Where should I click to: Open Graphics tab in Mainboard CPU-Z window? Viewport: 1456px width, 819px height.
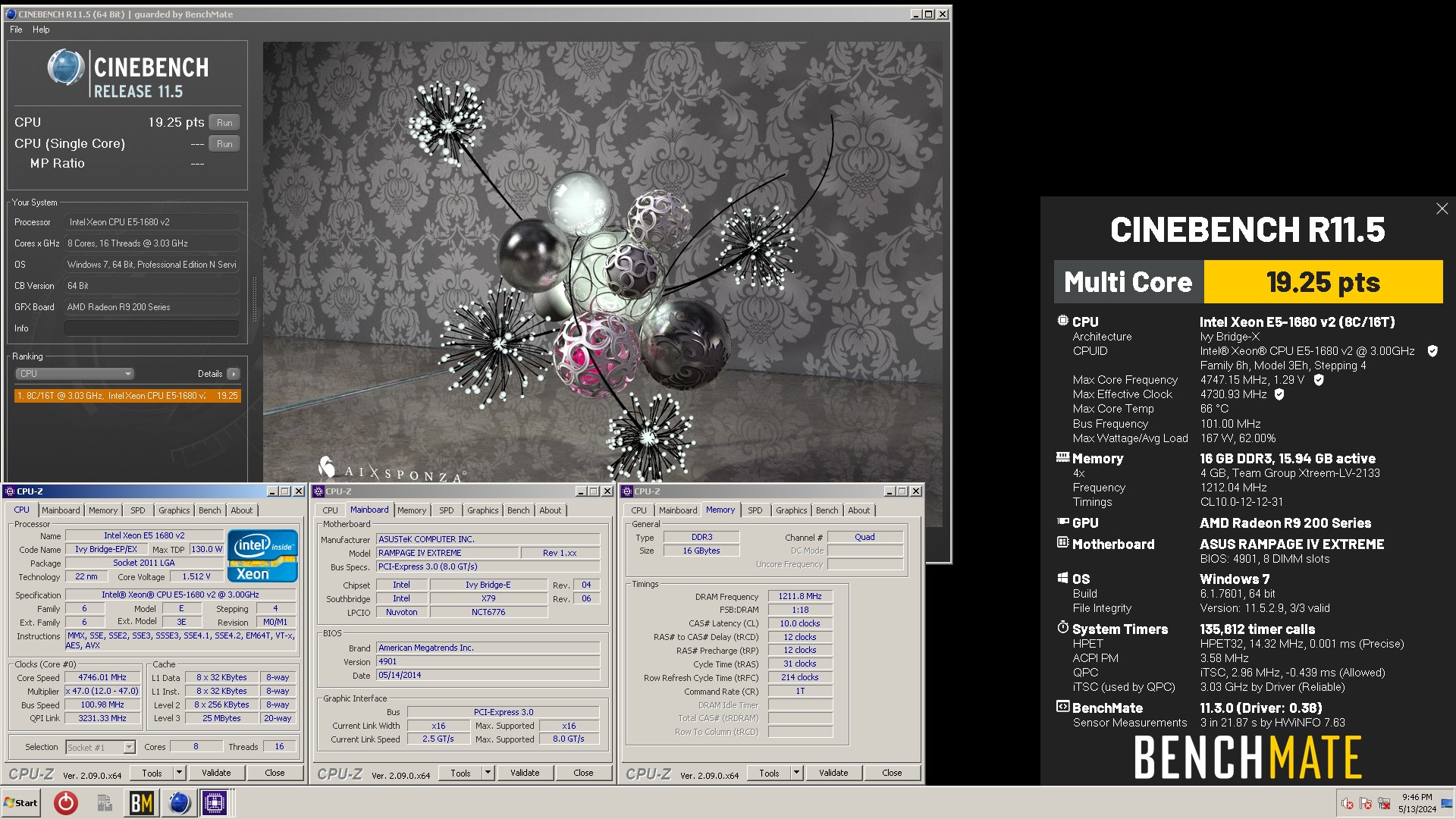coord(483,510)
